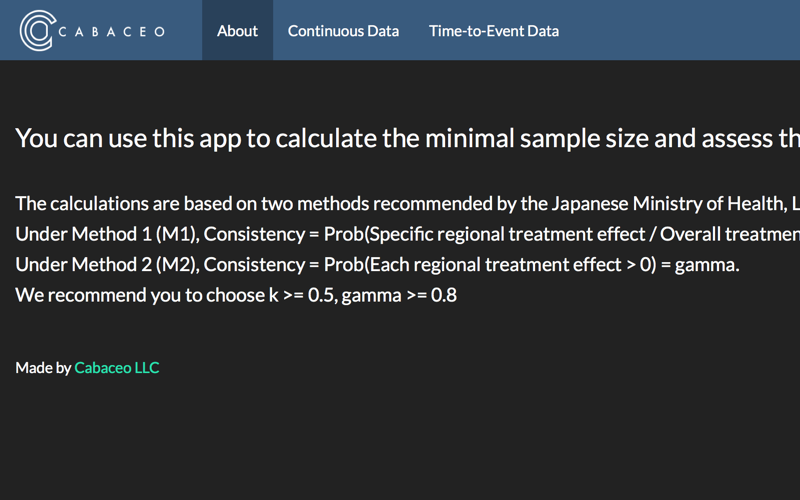
Task: Click the Cabaceo circular logo icon
Action: pos(38,31)
